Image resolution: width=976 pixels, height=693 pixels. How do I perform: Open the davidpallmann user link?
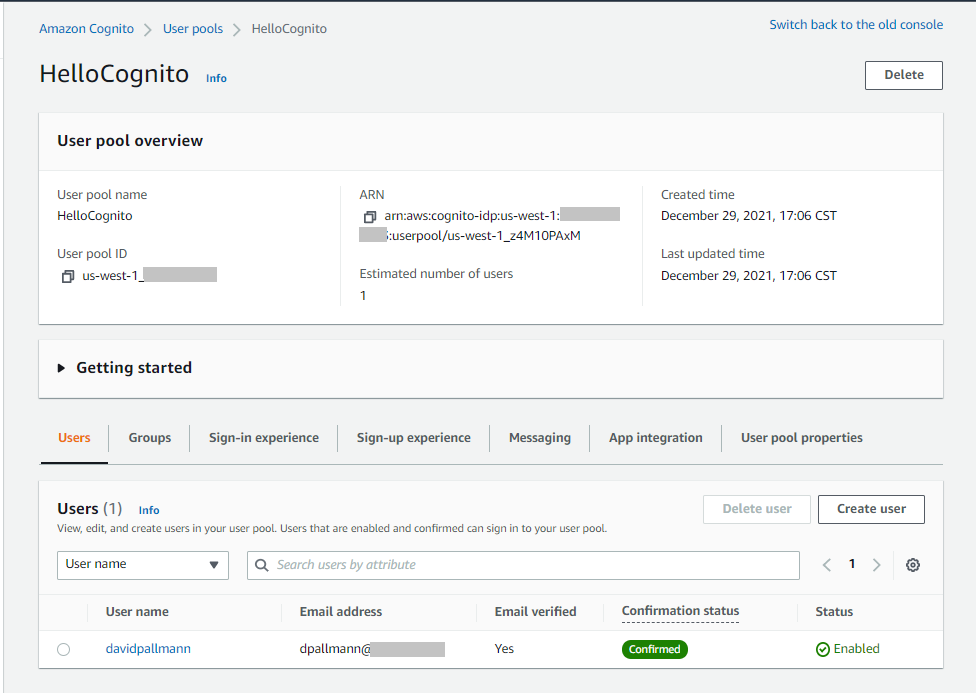[x=148, y=649]
